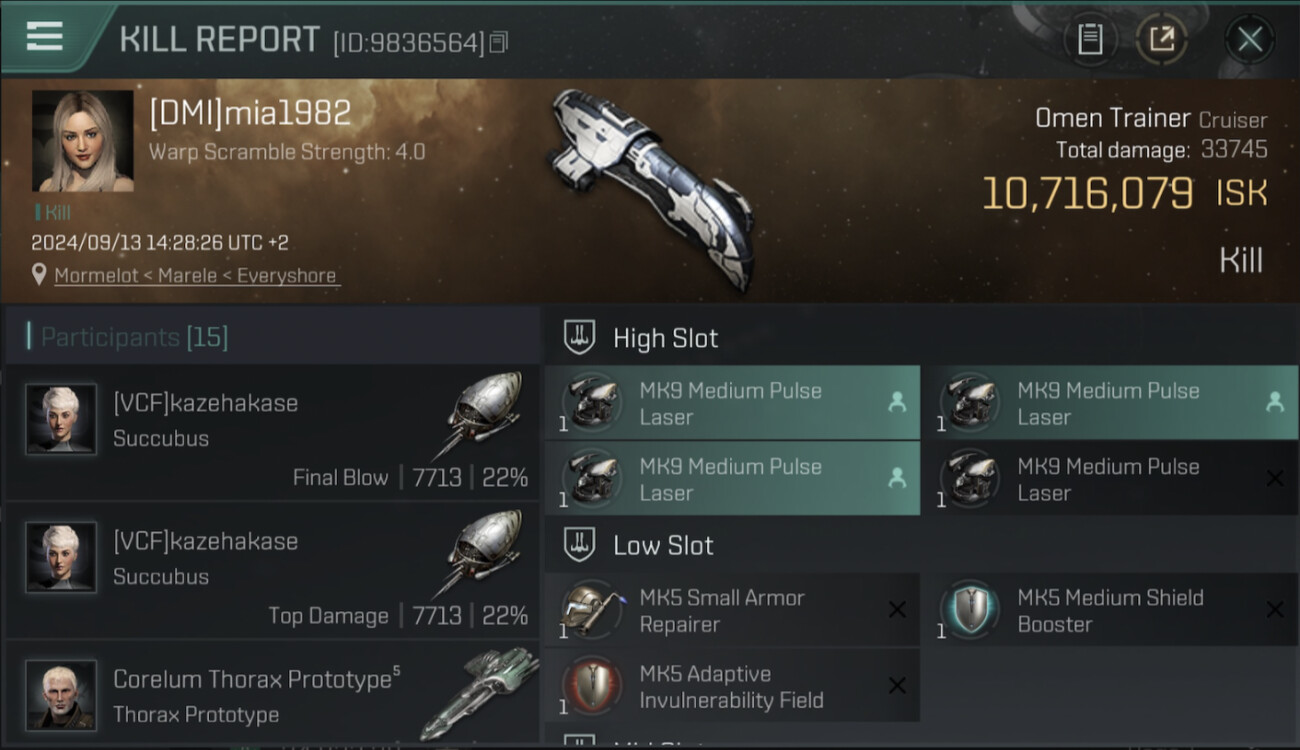
Task: Open the hamburger menu icon
Action: pos(45,36)
